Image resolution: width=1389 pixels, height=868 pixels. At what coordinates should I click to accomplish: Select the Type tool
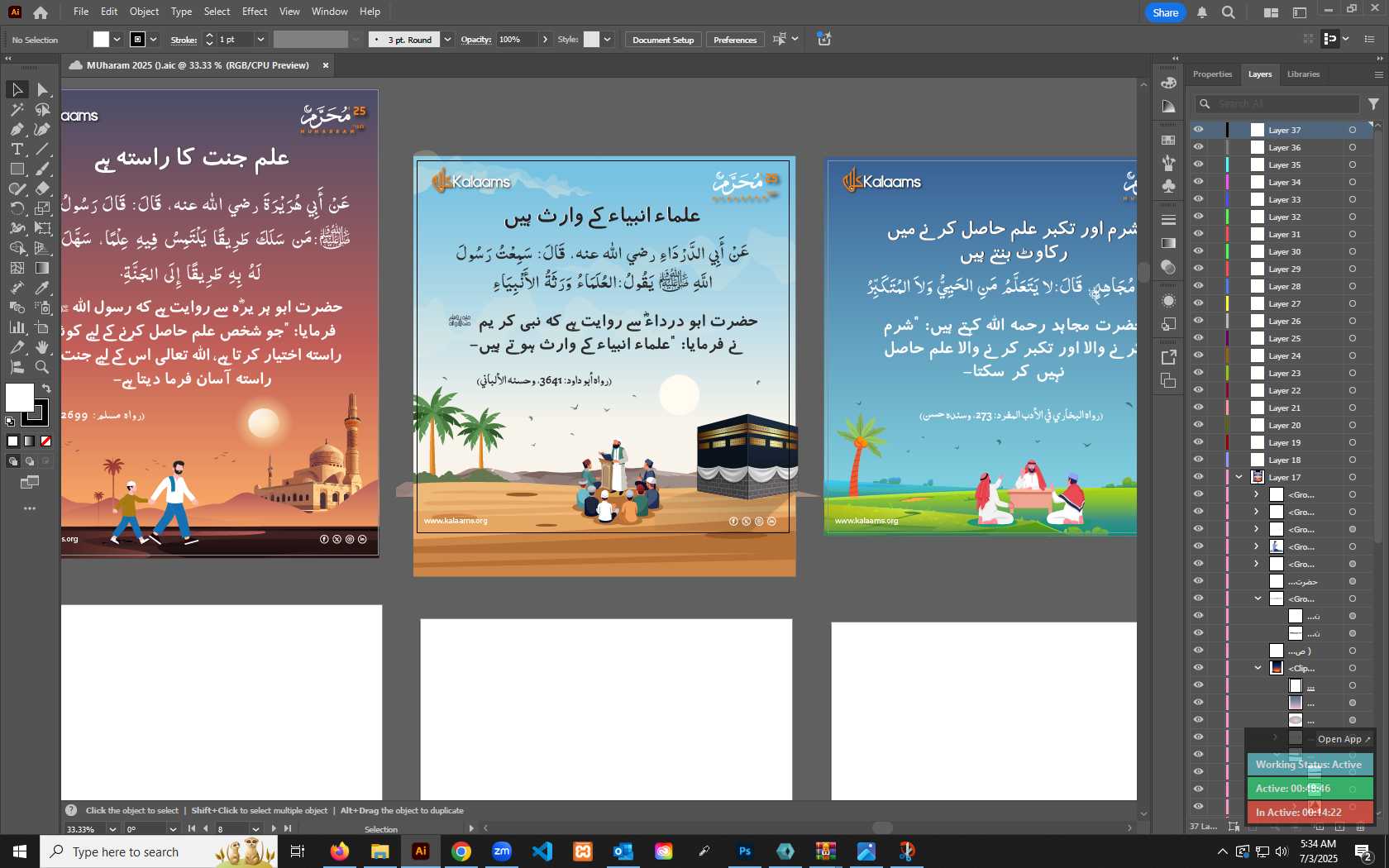pyautogui.click(x=17, y=149)
